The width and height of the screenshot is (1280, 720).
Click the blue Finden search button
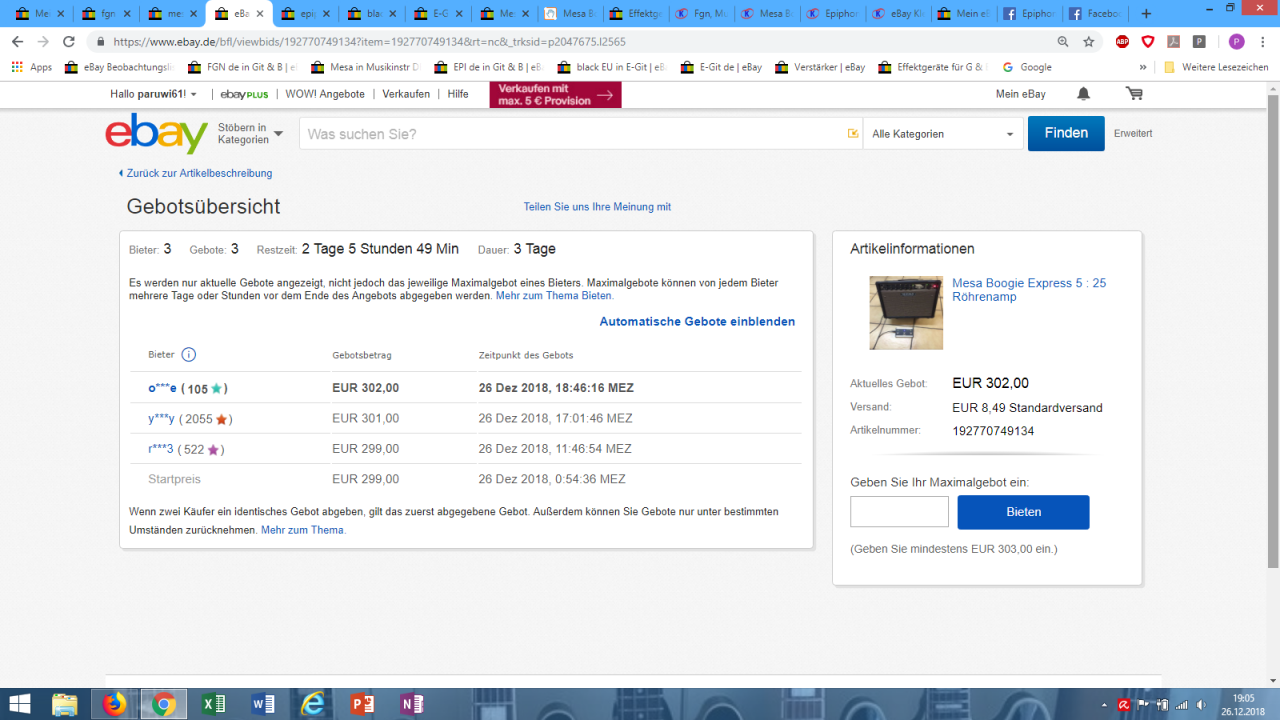(1066, 134)
